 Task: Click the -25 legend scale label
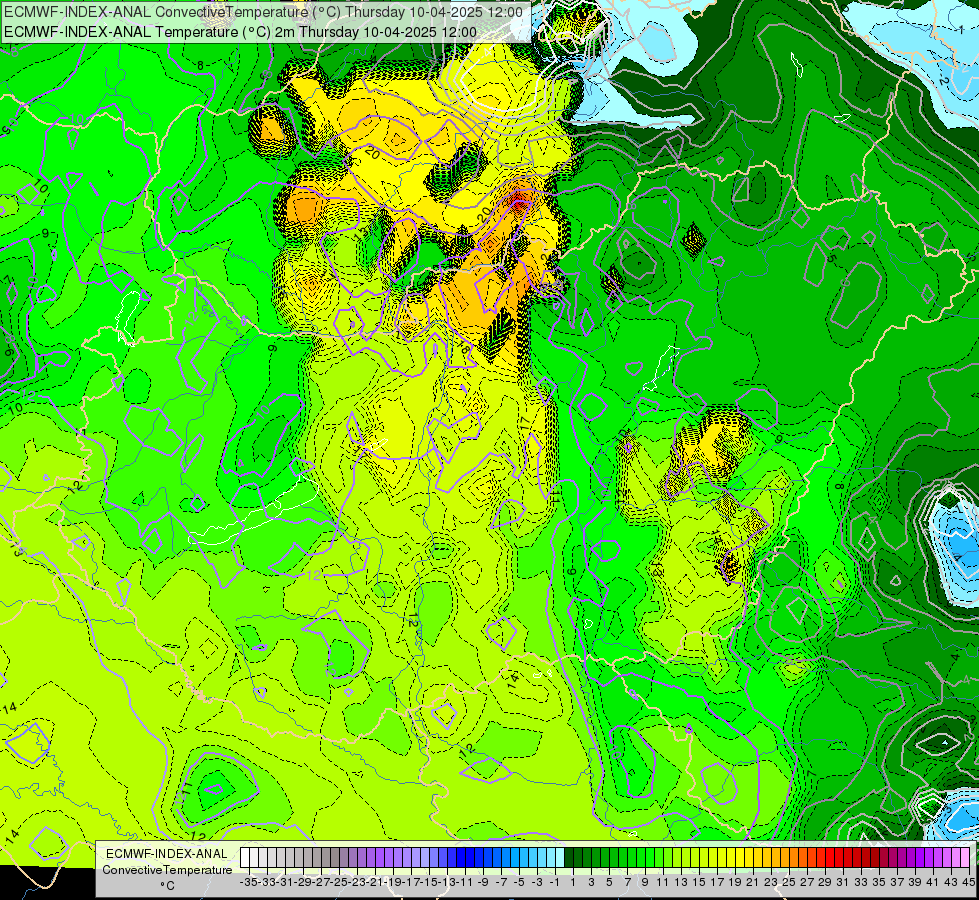338,883
